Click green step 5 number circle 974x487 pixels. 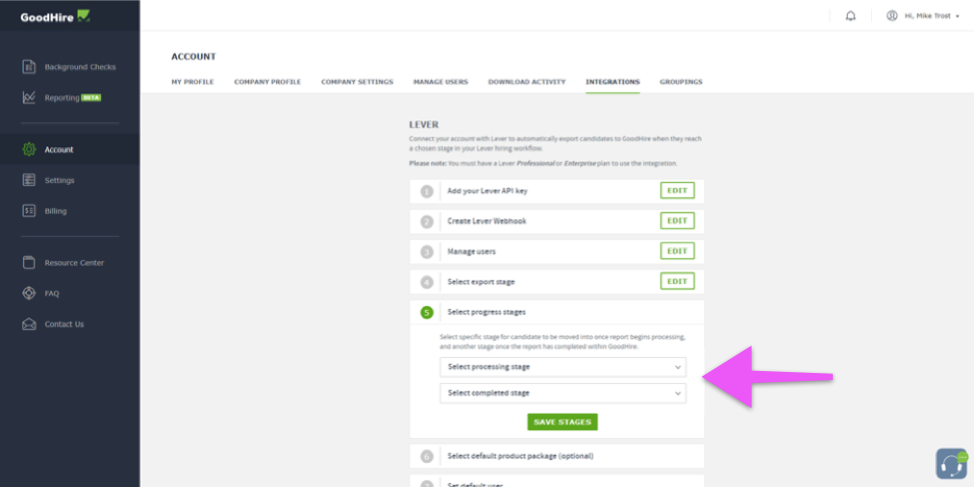pos(427,312)
